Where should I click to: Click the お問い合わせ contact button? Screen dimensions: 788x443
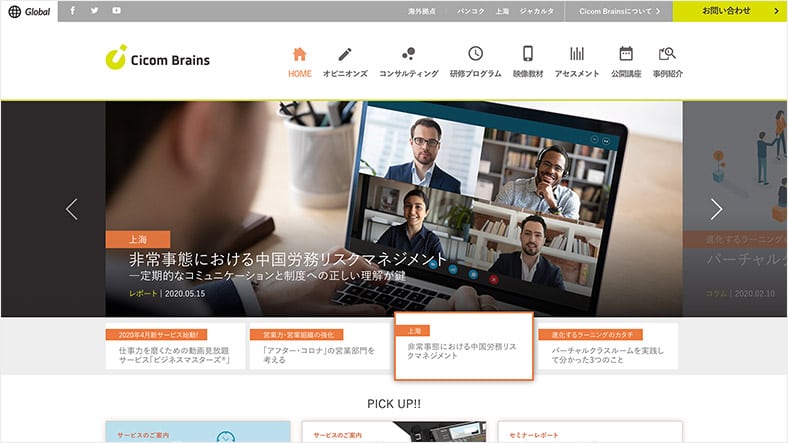point(729,11)
